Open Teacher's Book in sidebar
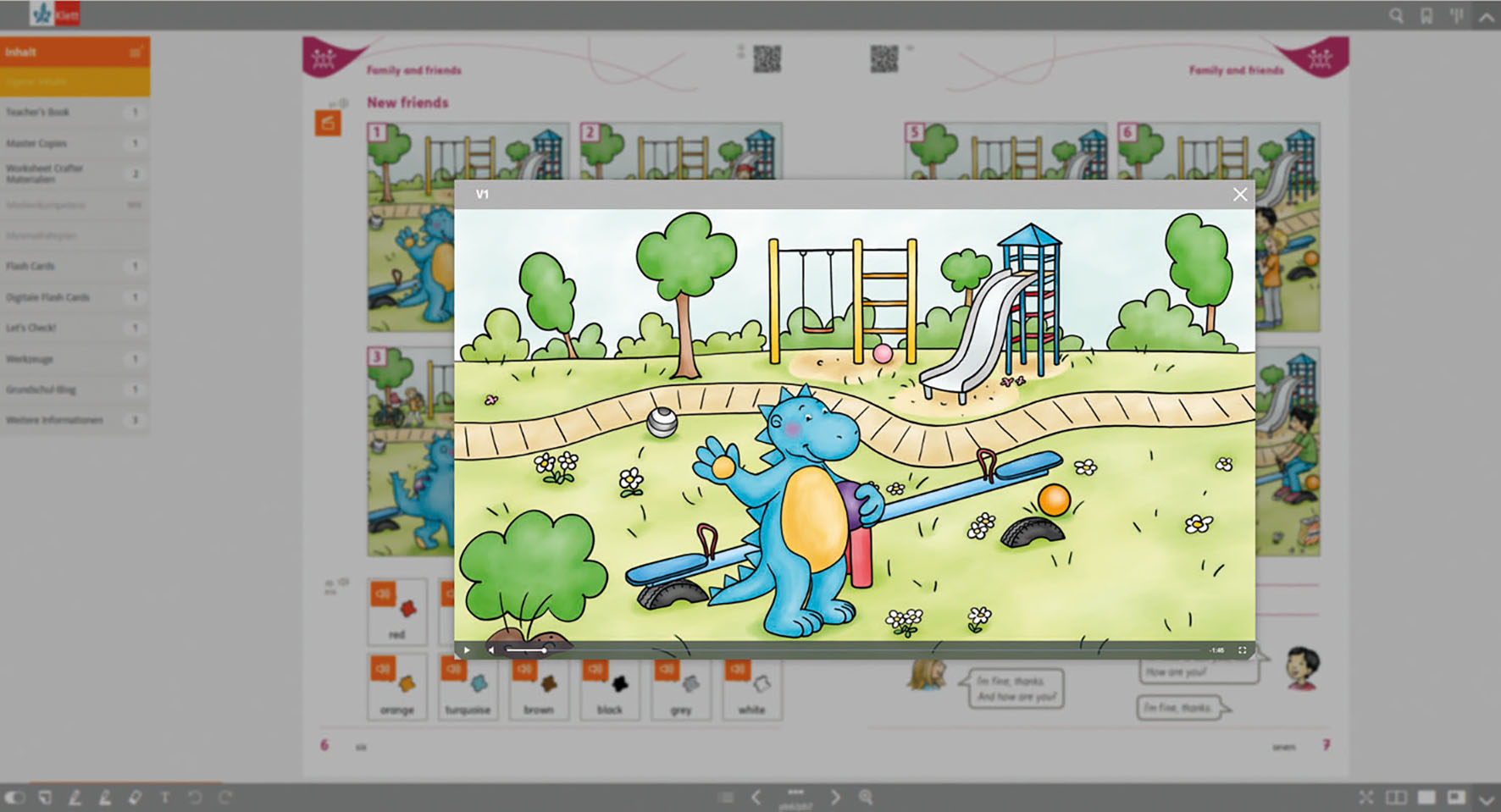The width and height of the screenshot is (1501, 812). [x=75, y=112]
